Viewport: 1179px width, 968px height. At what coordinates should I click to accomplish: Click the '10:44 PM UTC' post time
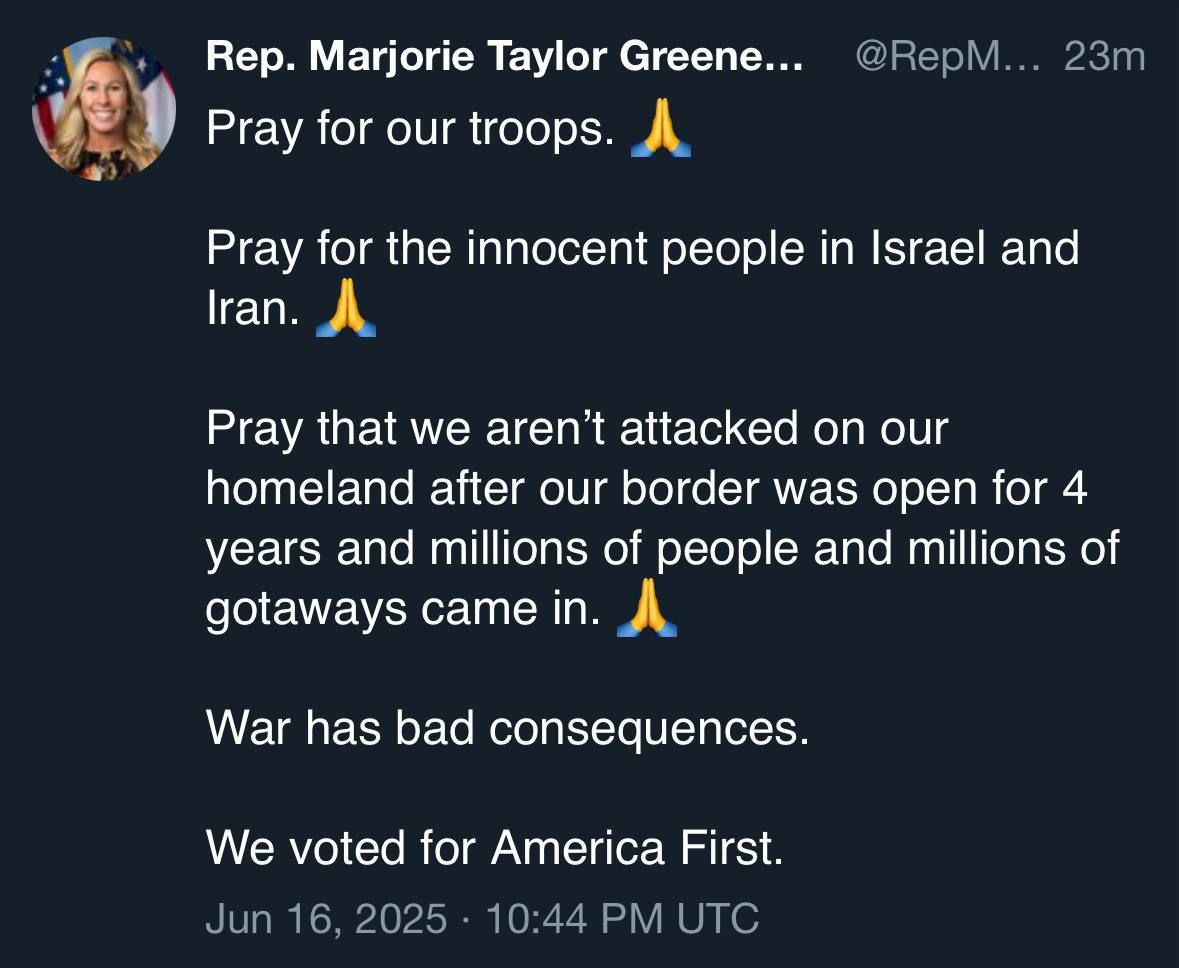click(621, 918)
